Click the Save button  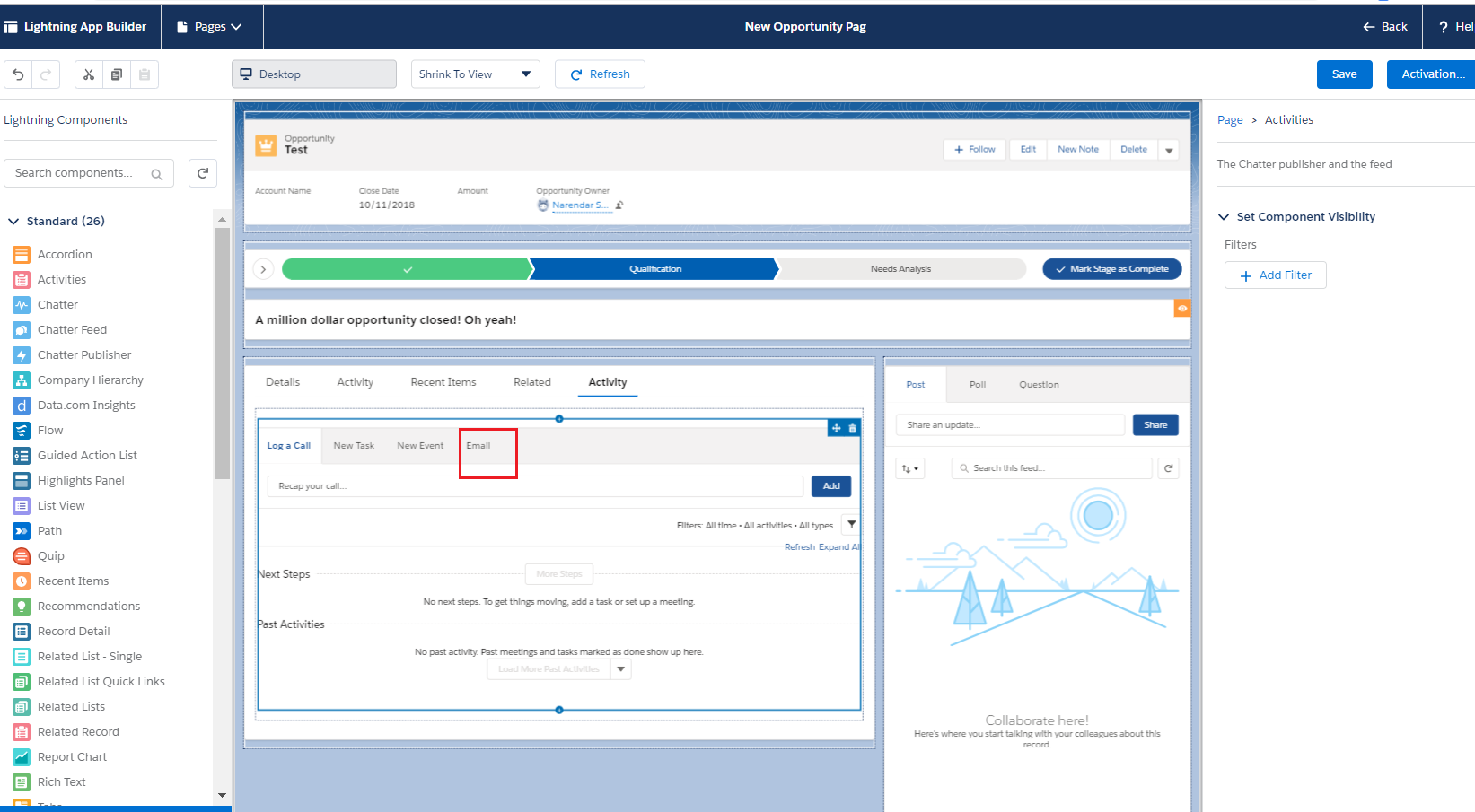[1344, 74]
